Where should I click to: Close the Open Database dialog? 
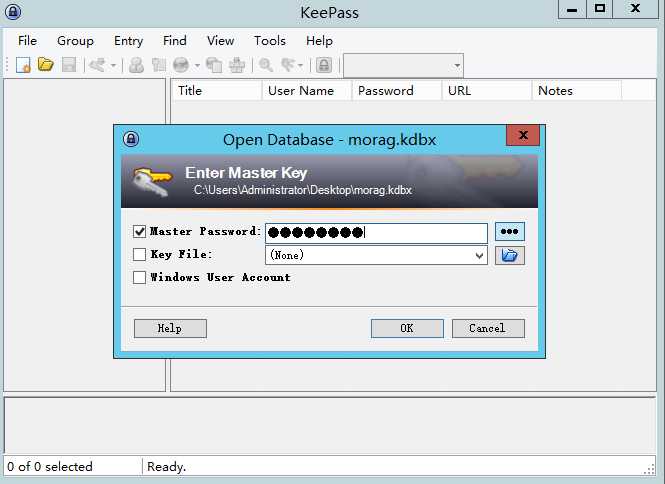click(523, 135)
